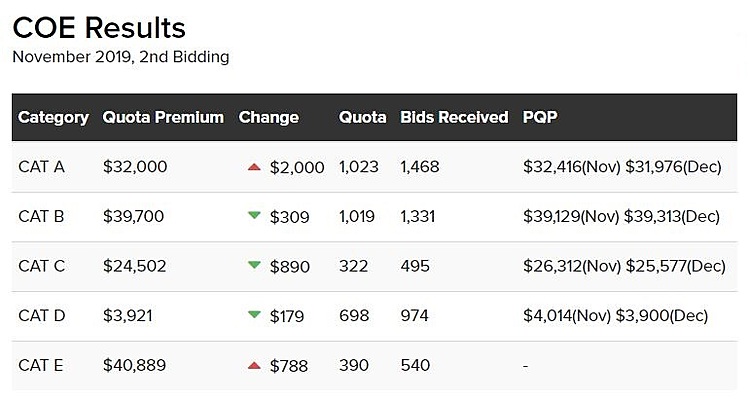Select the November 2019, 2nd Bidding subtitle
The height and width of the screenshot is (401, 750).
(120, 57)
